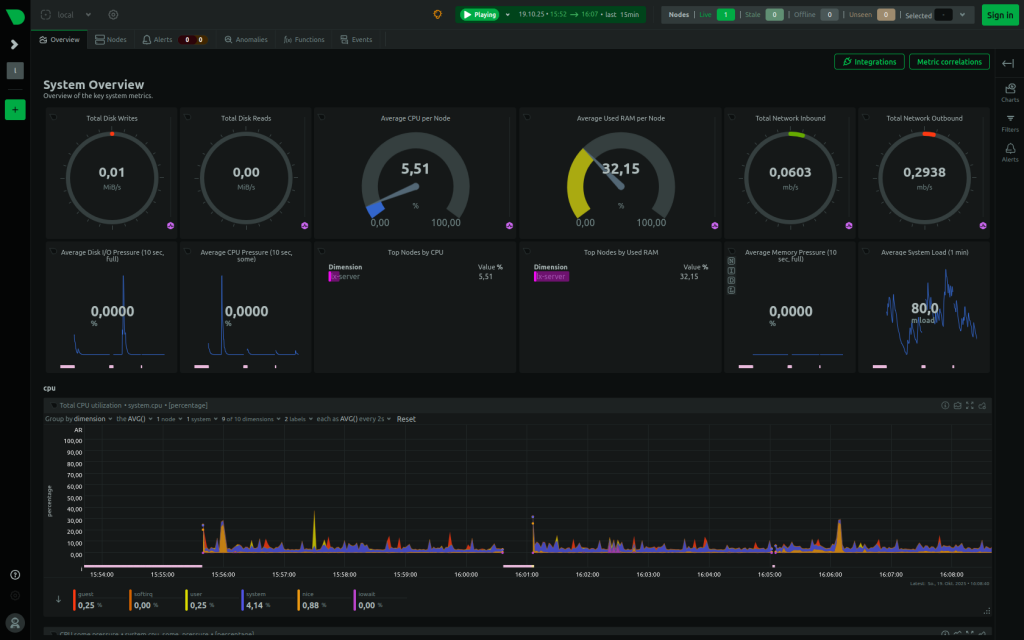
Task: Toggle the Playing playback state
Action: point(479,15)
